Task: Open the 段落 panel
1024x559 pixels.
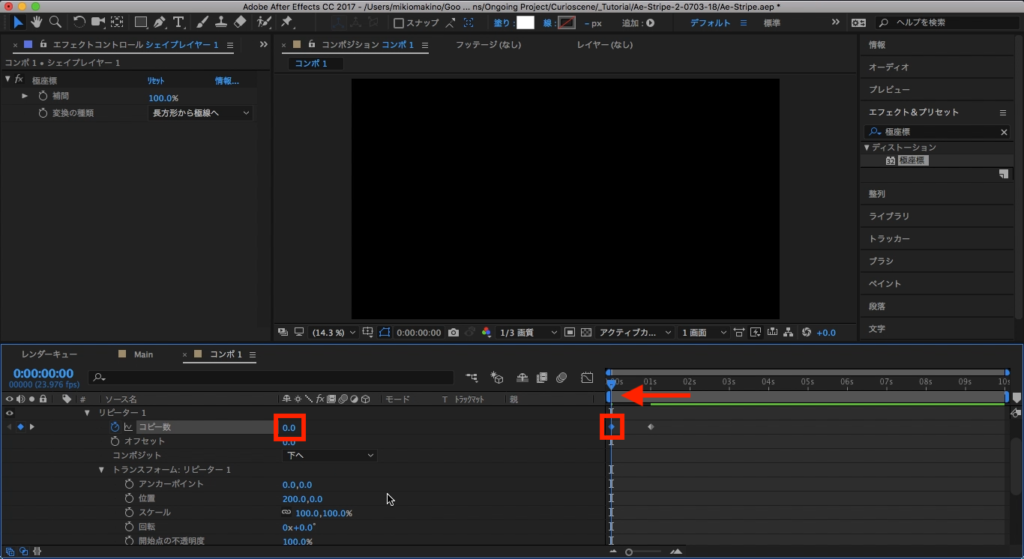Action: 877,307
